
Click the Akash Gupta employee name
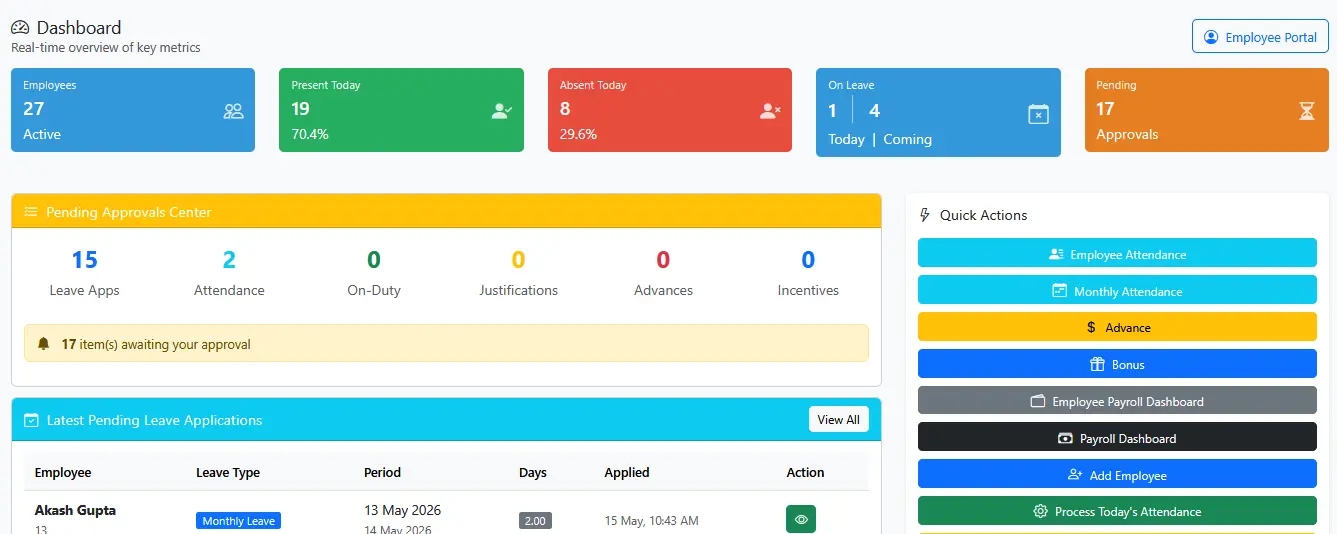(x=75, y=510)
